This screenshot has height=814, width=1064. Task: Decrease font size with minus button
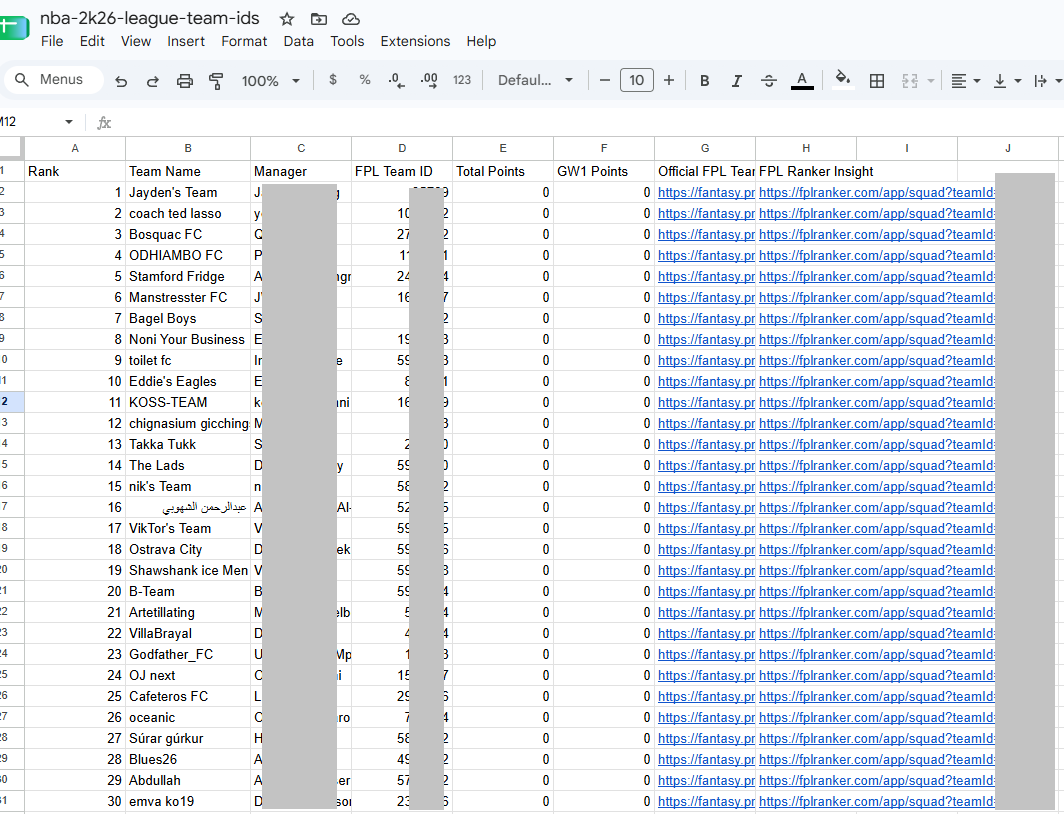click(x=605, y=80)
